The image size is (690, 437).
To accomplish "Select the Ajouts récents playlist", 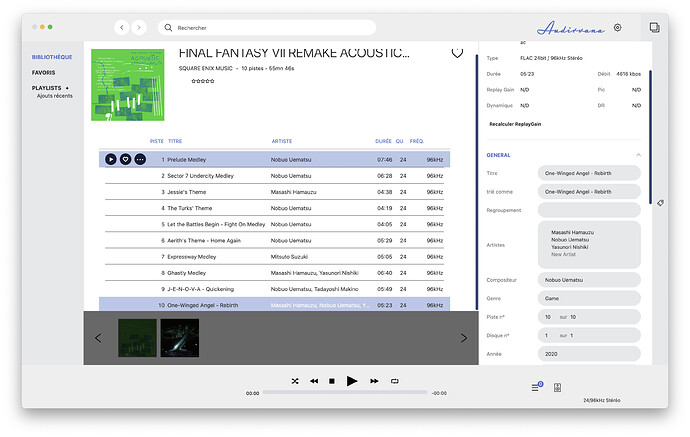I will click(55, 96).
